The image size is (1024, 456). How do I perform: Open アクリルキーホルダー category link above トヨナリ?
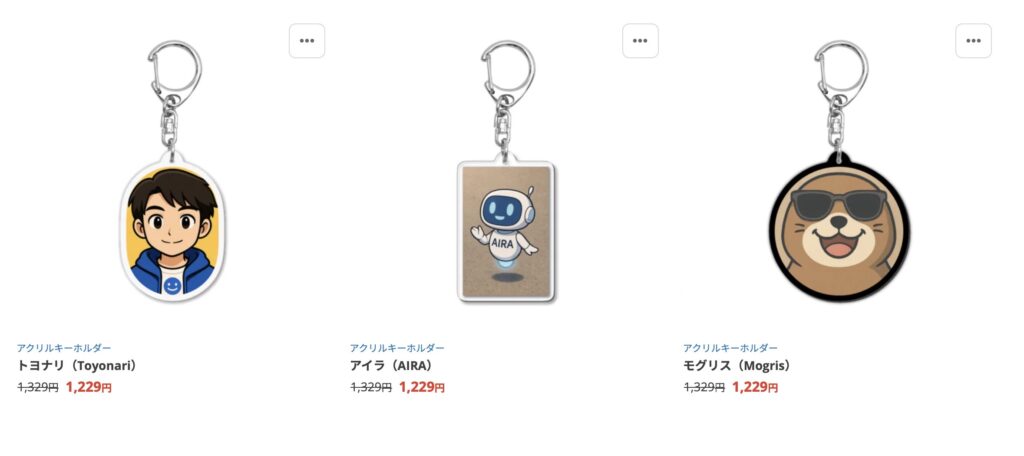tap(64, 348)
